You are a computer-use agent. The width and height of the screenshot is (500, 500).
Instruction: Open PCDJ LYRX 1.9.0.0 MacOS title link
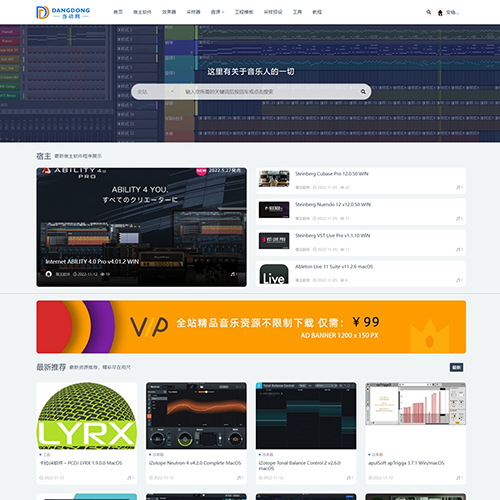click(81, 463)
